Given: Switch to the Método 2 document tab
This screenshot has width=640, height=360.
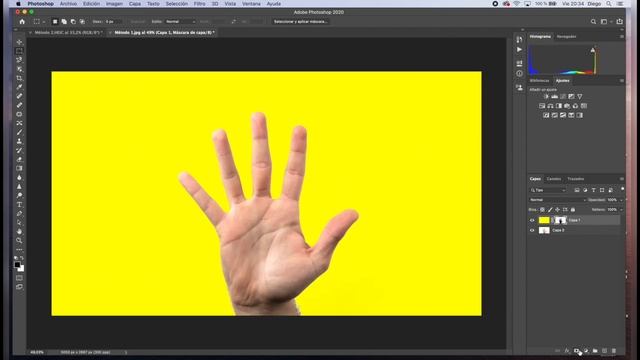Looking at the screenshot, I should click(x=67, y=32).
